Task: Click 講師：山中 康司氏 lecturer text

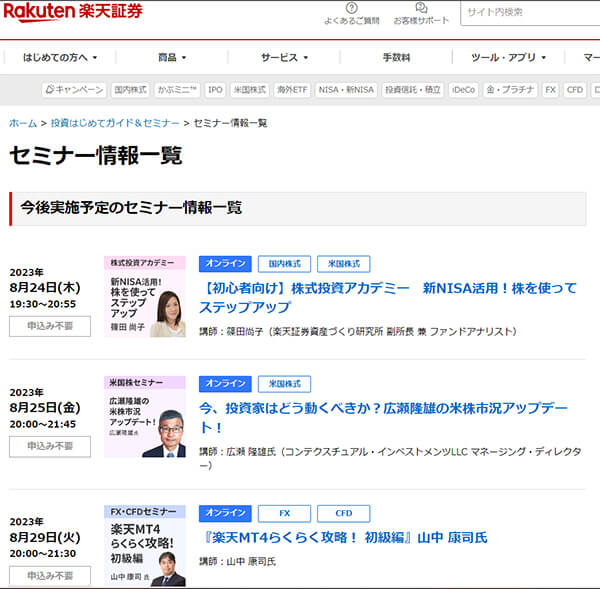Action: (237, 561)
